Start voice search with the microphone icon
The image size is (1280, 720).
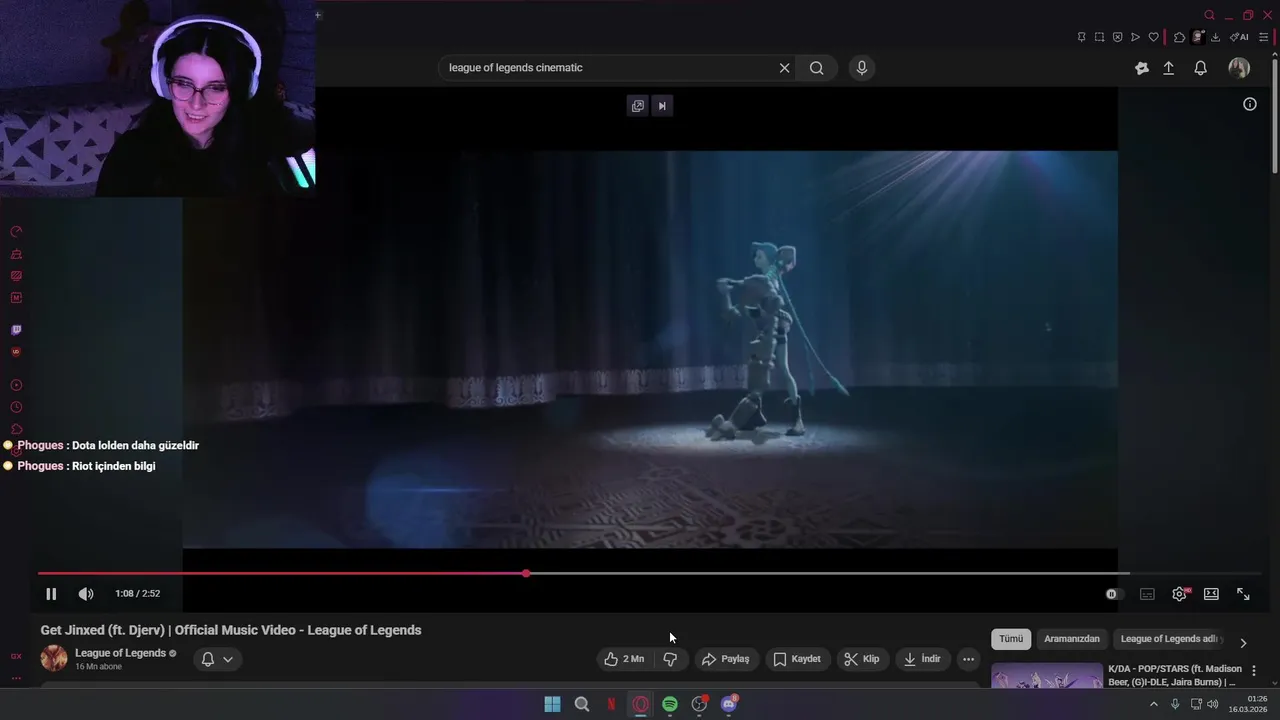pos(862,68)
